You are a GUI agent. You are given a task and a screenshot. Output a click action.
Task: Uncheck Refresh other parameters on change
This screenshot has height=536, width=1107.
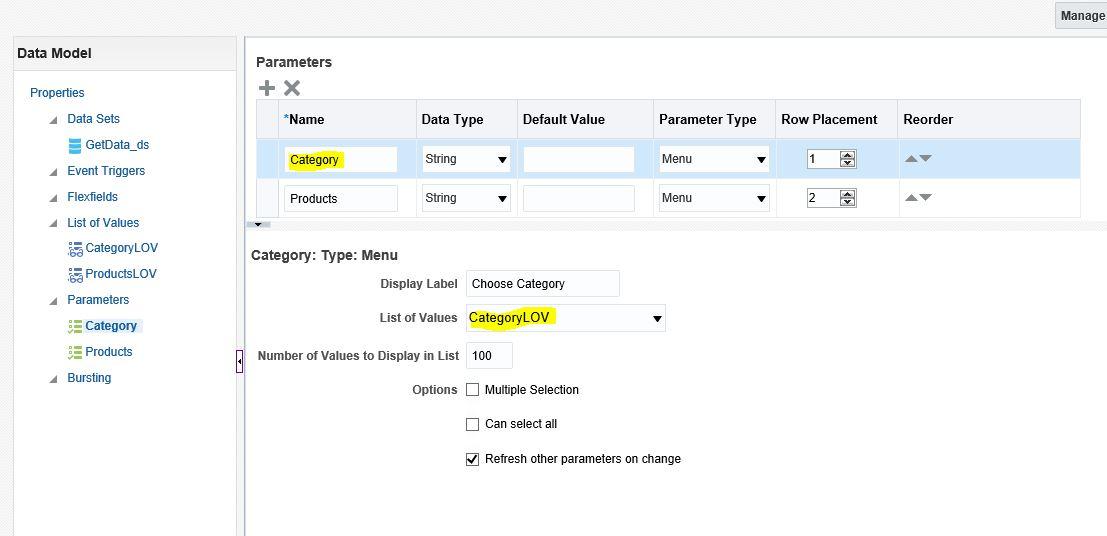point(472,459)
